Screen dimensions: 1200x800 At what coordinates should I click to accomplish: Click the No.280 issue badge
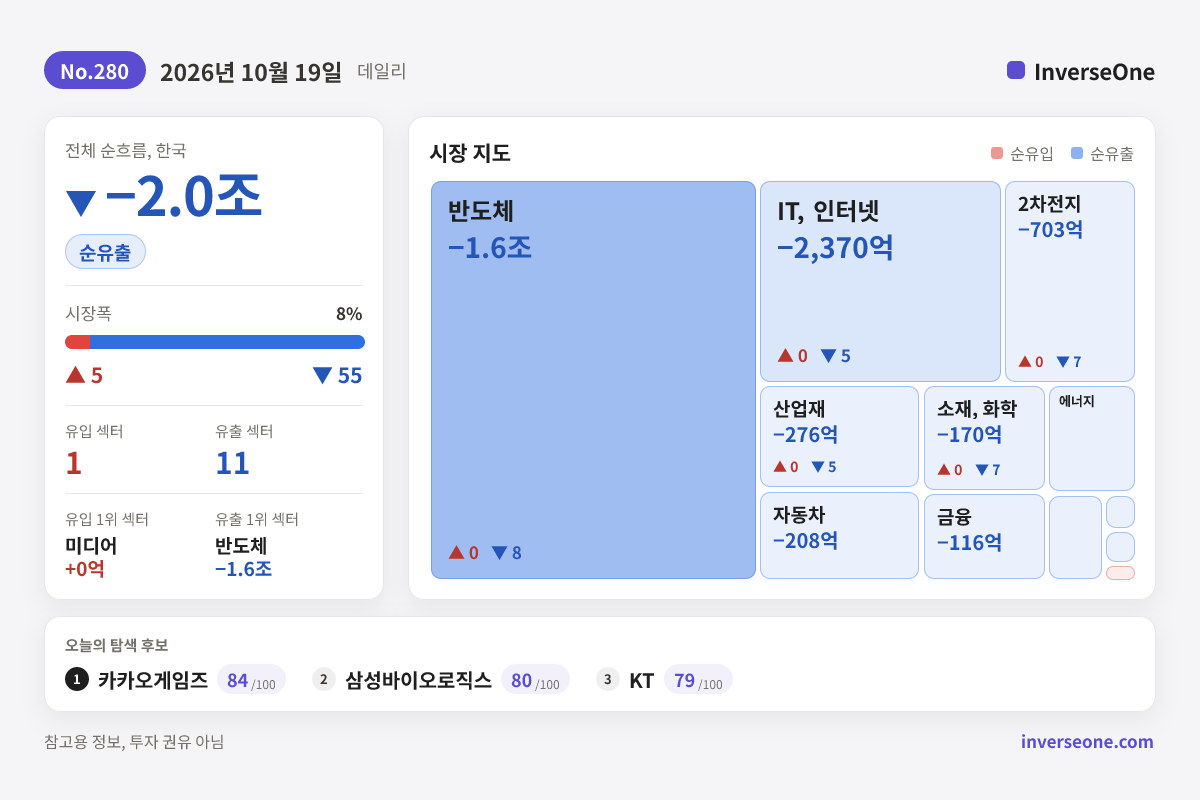click(x=95, y=71)
